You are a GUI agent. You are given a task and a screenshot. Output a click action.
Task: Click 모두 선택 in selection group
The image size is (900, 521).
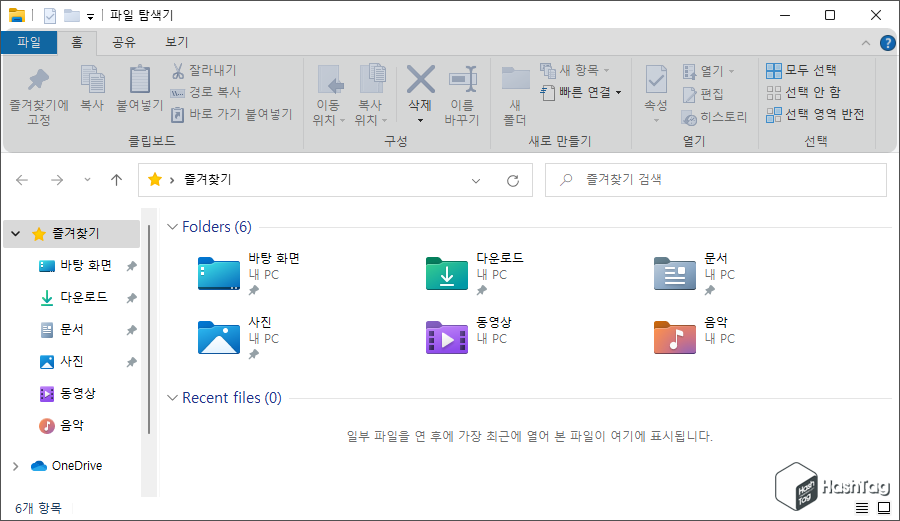[x=801, y=70]
